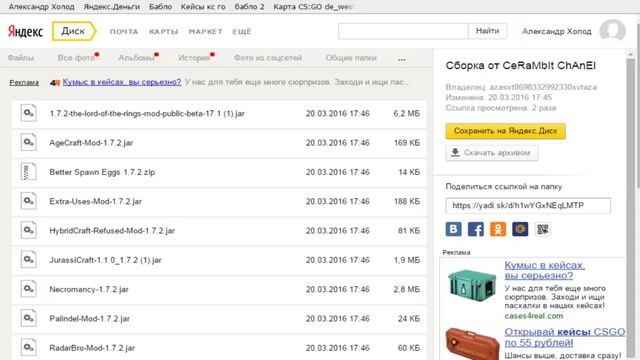Image resolution: width=640 pixels, height=360 pixels.
Task: Share folder link via VK icon
Action: coord(453,229)
